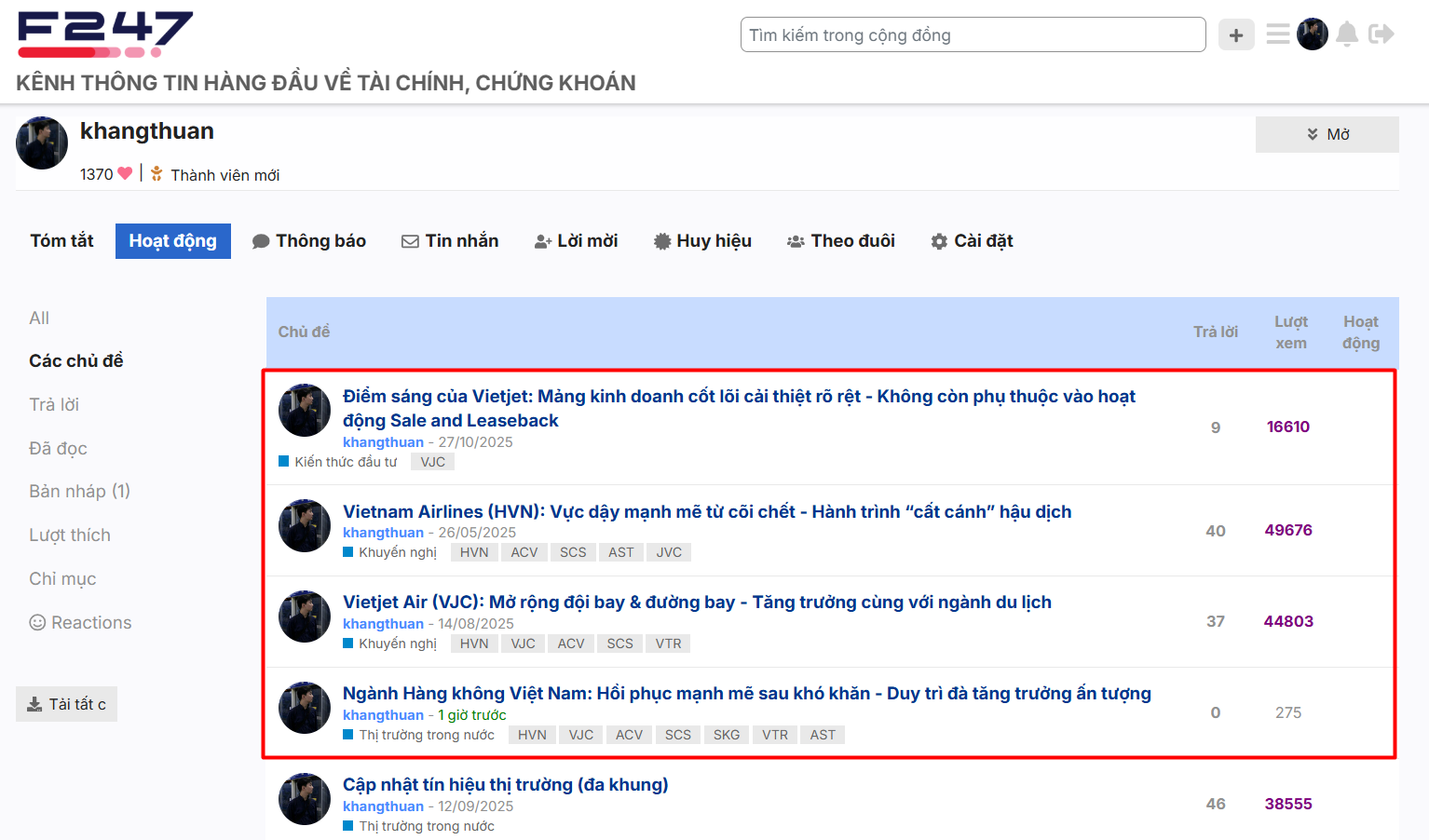Sort by Chủ đề column header
Viewport: 1429px width, 840px height.
(x=304, y=332)
